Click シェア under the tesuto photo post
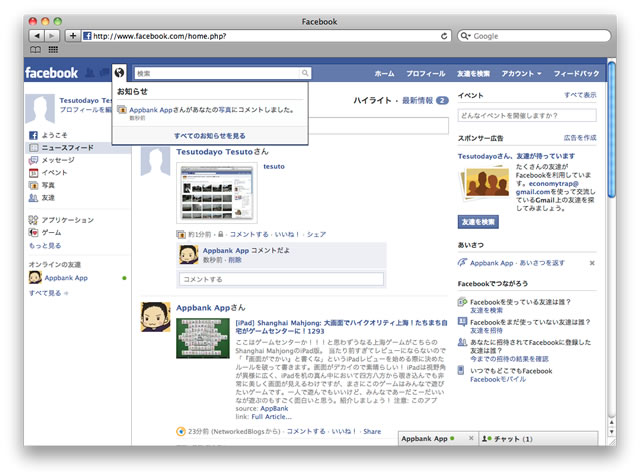The image size is (640, 475). 316,234
